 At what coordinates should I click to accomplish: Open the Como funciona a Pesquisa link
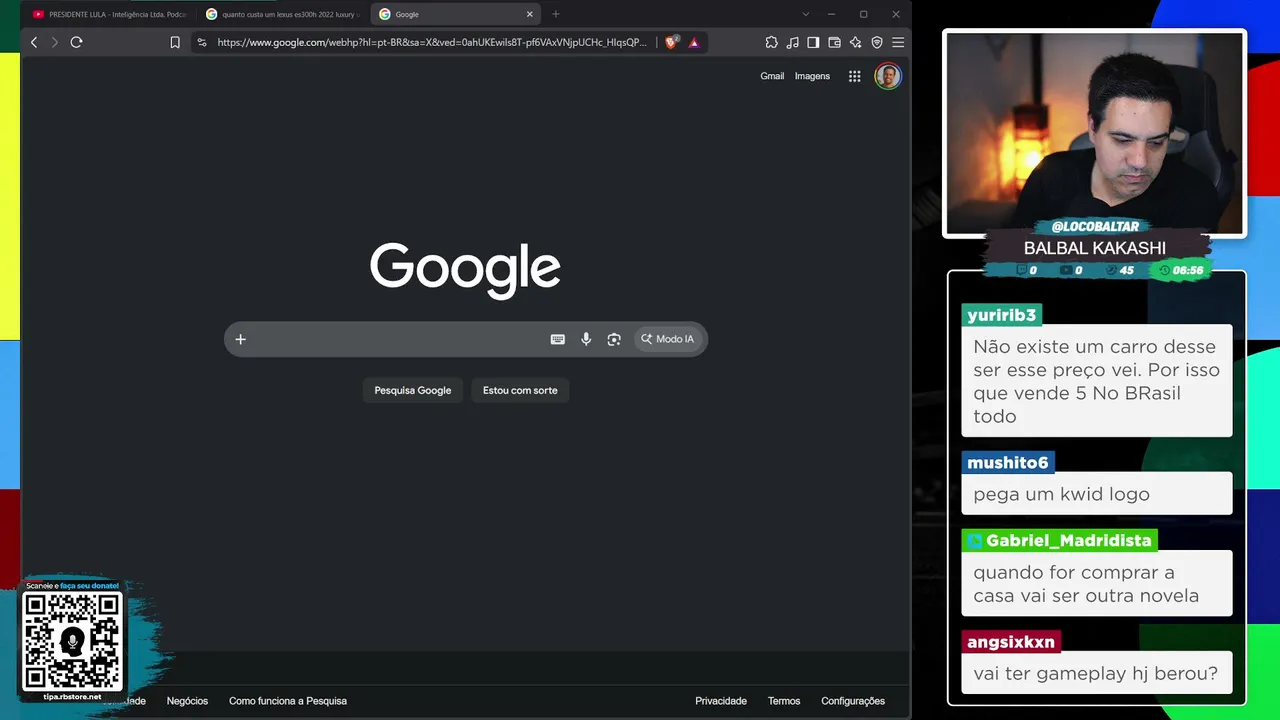click(x=288, y=701)
